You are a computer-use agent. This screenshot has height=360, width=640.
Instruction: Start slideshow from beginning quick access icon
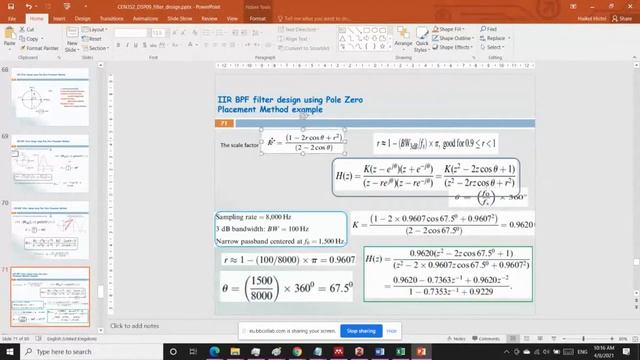[x=67, y=7]
